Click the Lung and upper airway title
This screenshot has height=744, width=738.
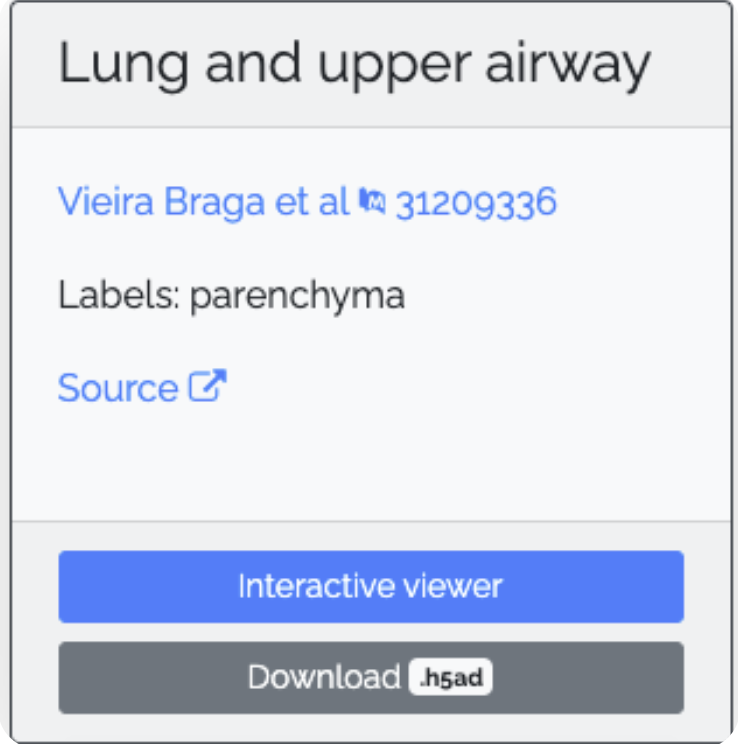(x=354, y=65)
